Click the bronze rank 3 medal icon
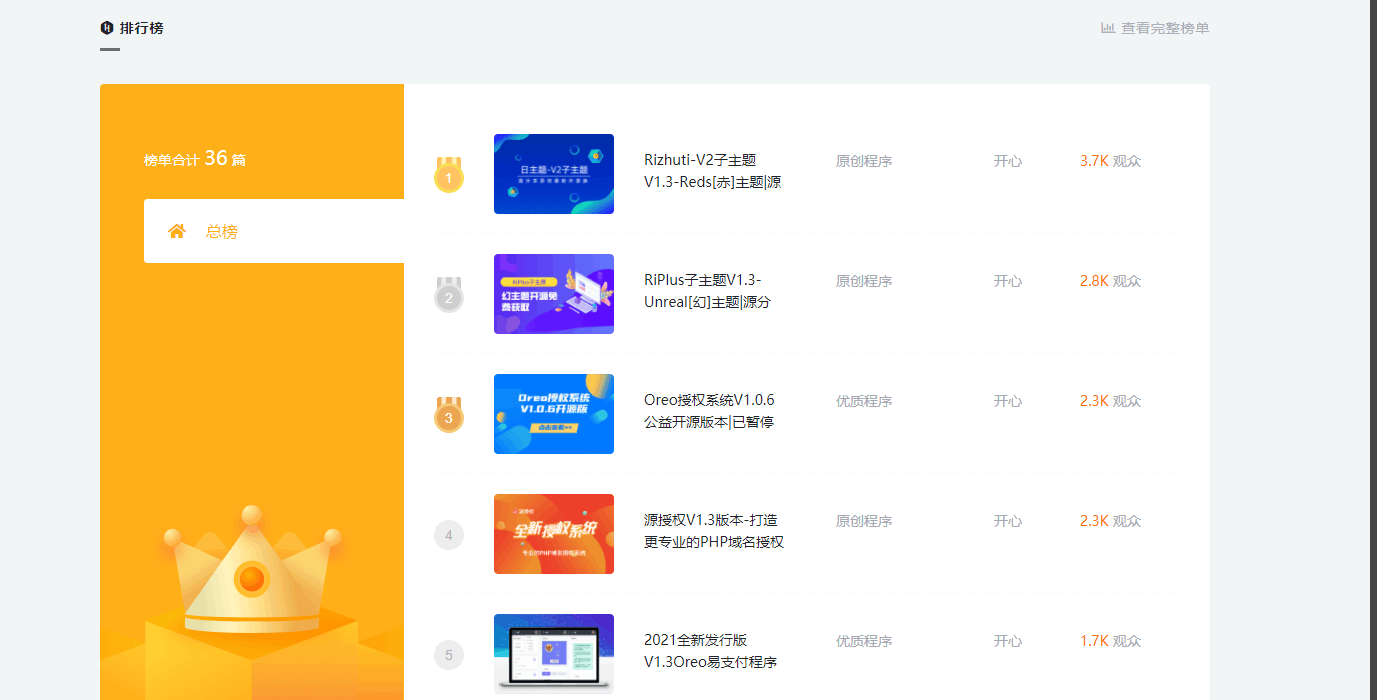 [448, 416]
